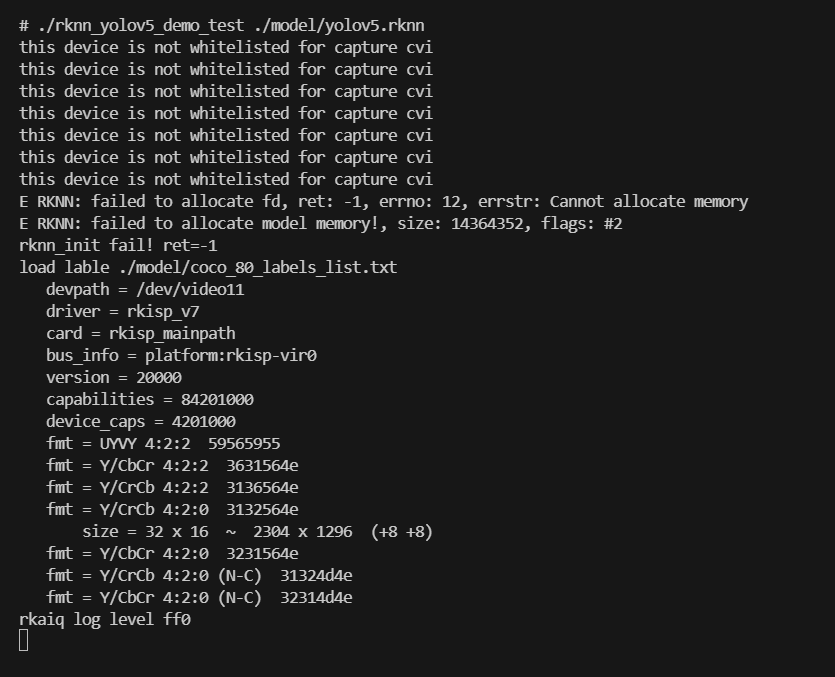The height and width of the screenshot is (677, 835).
Task: Click the 'rknn_init fail! ret=-1' line
Action: 118,246
